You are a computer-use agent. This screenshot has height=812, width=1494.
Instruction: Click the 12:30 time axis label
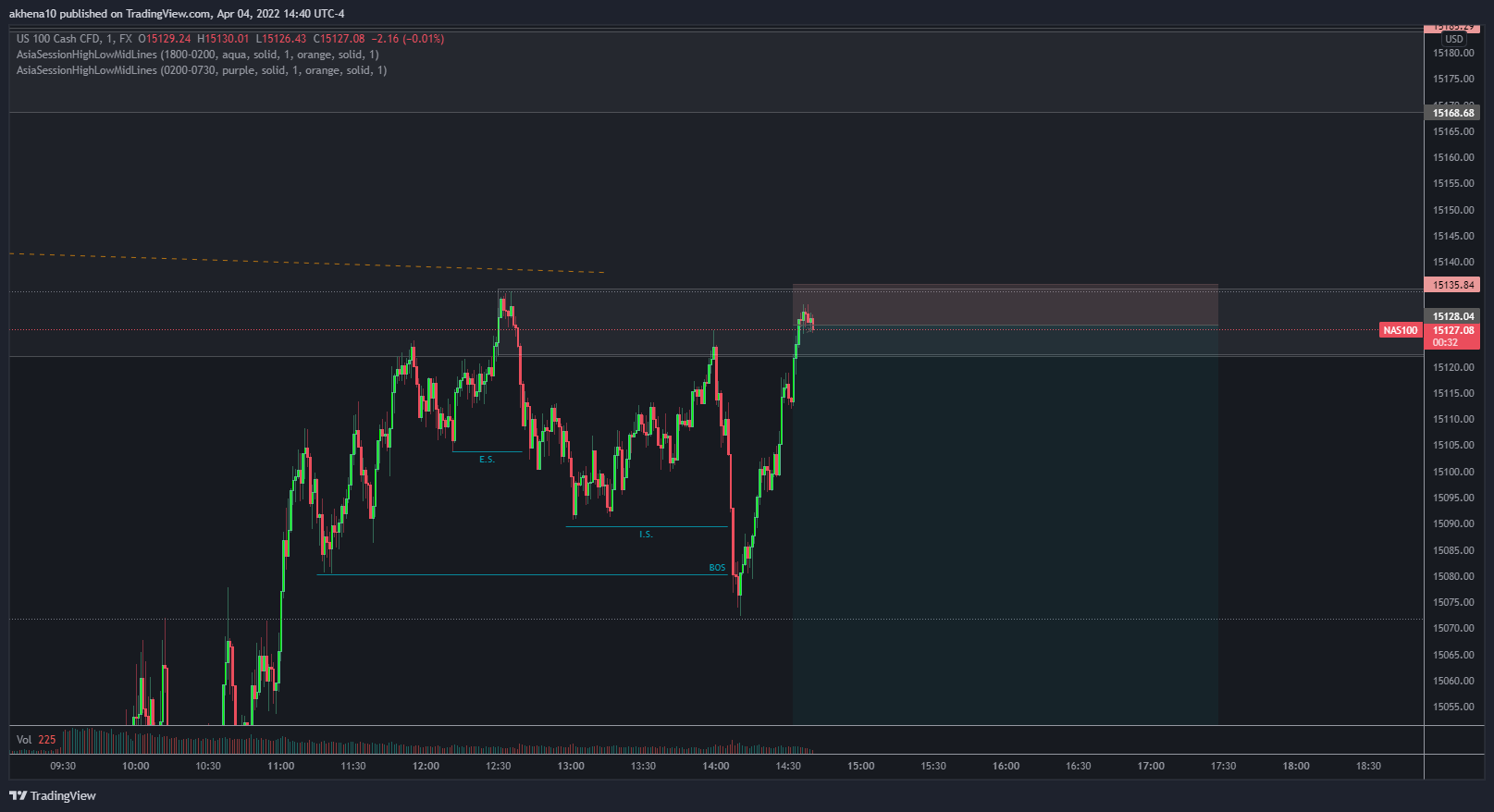point(498,766)
